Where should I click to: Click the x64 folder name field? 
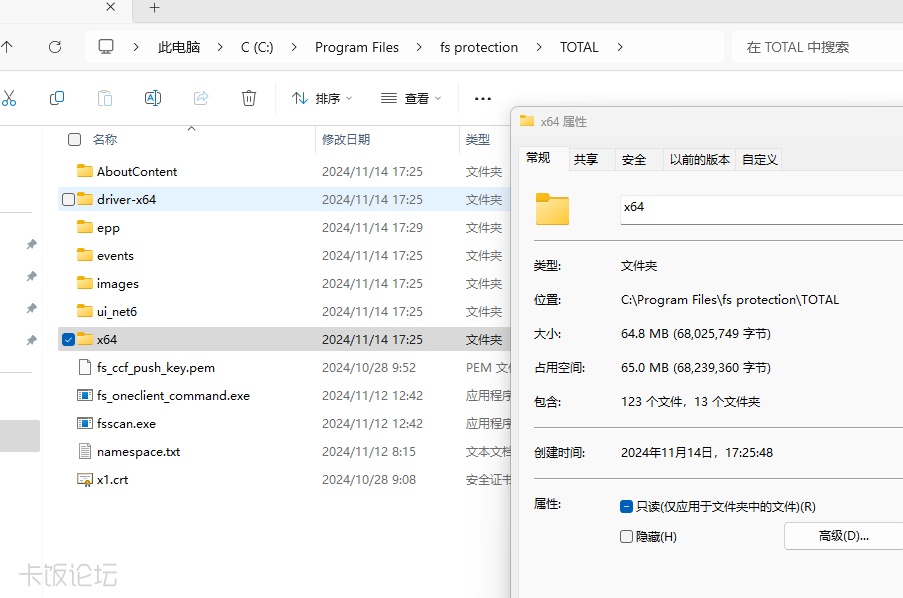[761, 209]
